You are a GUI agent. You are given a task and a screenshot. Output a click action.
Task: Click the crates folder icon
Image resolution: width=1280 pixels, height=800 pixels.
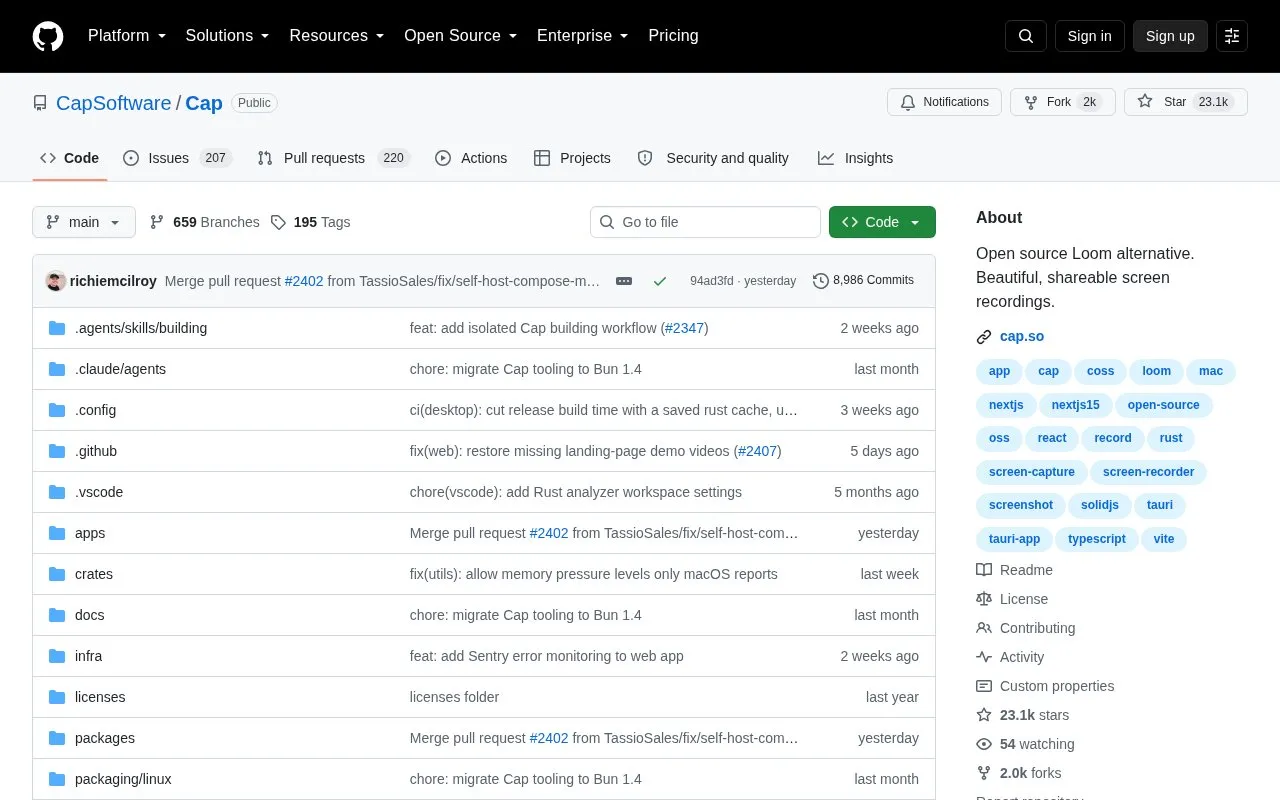(57, 574)
